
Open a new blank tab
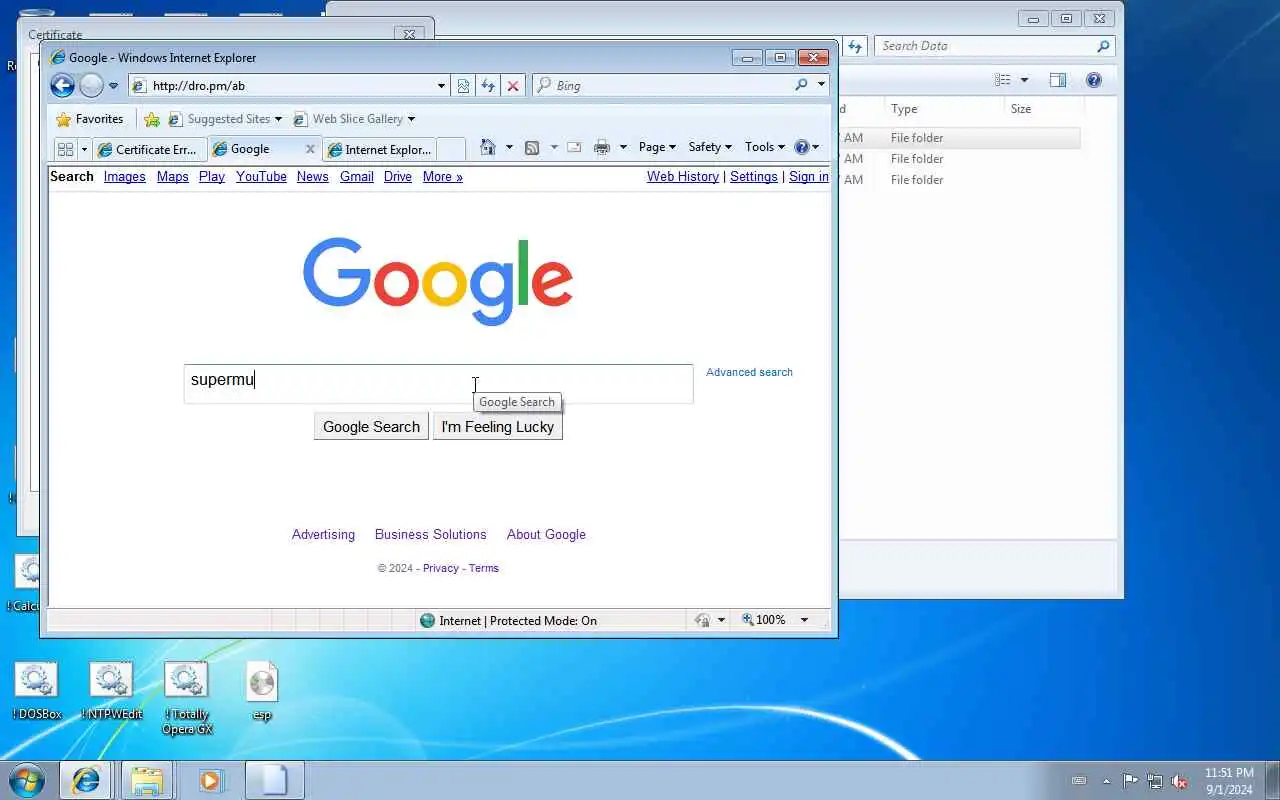click(x=451, y=149)
